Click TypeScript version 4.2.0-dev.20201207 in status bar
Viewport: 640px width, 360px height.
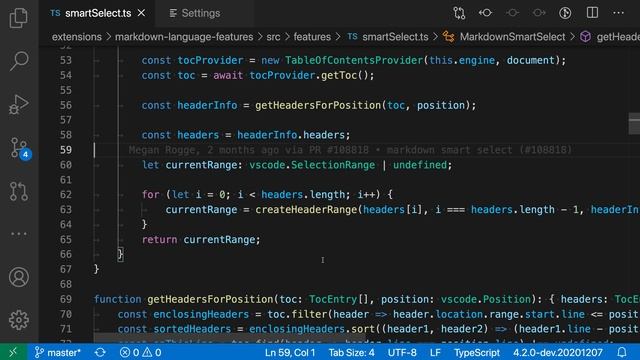click(x=558, y=352)
